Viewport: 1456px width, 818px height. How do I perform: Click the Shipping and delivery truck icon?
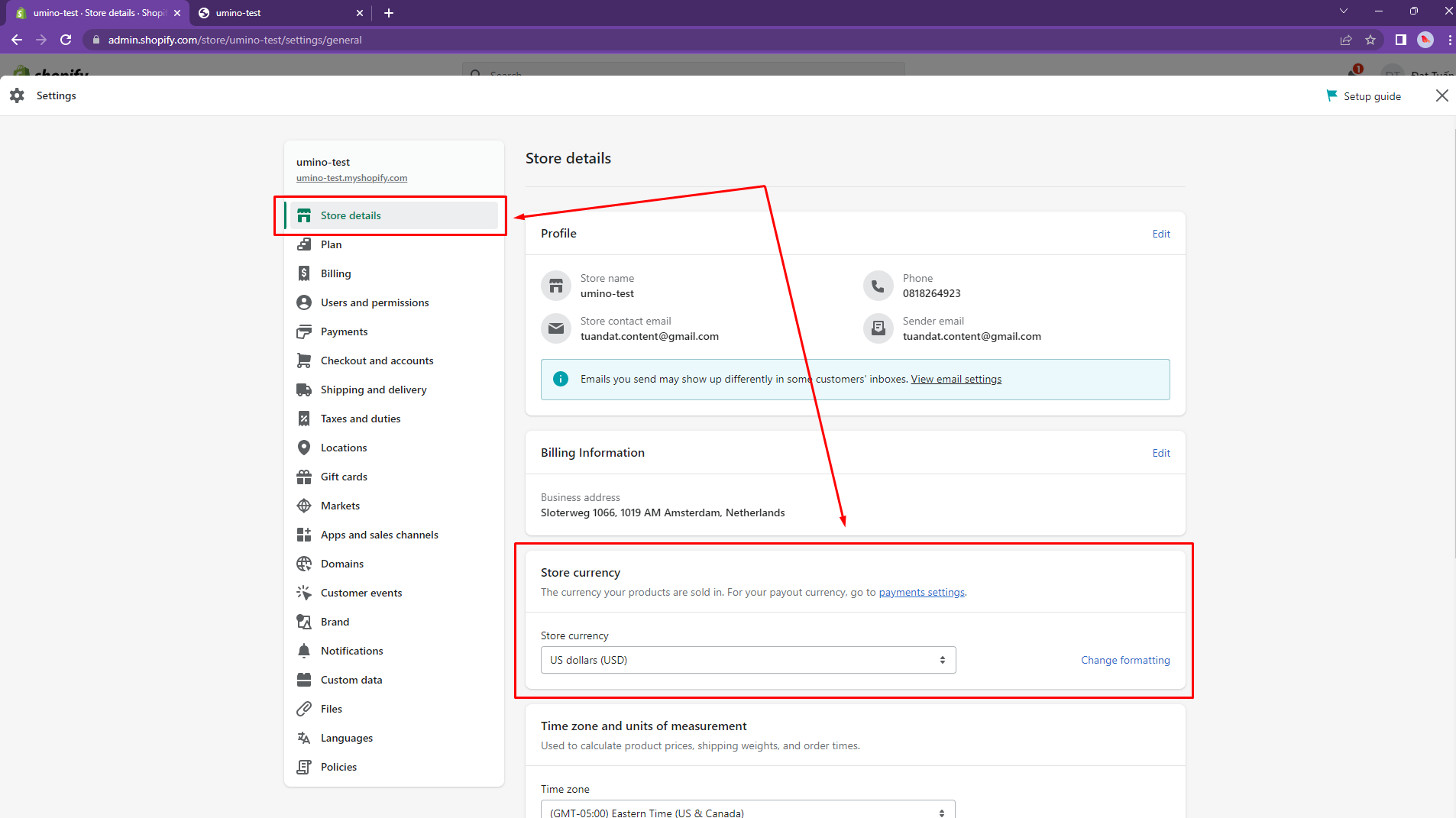304,390
